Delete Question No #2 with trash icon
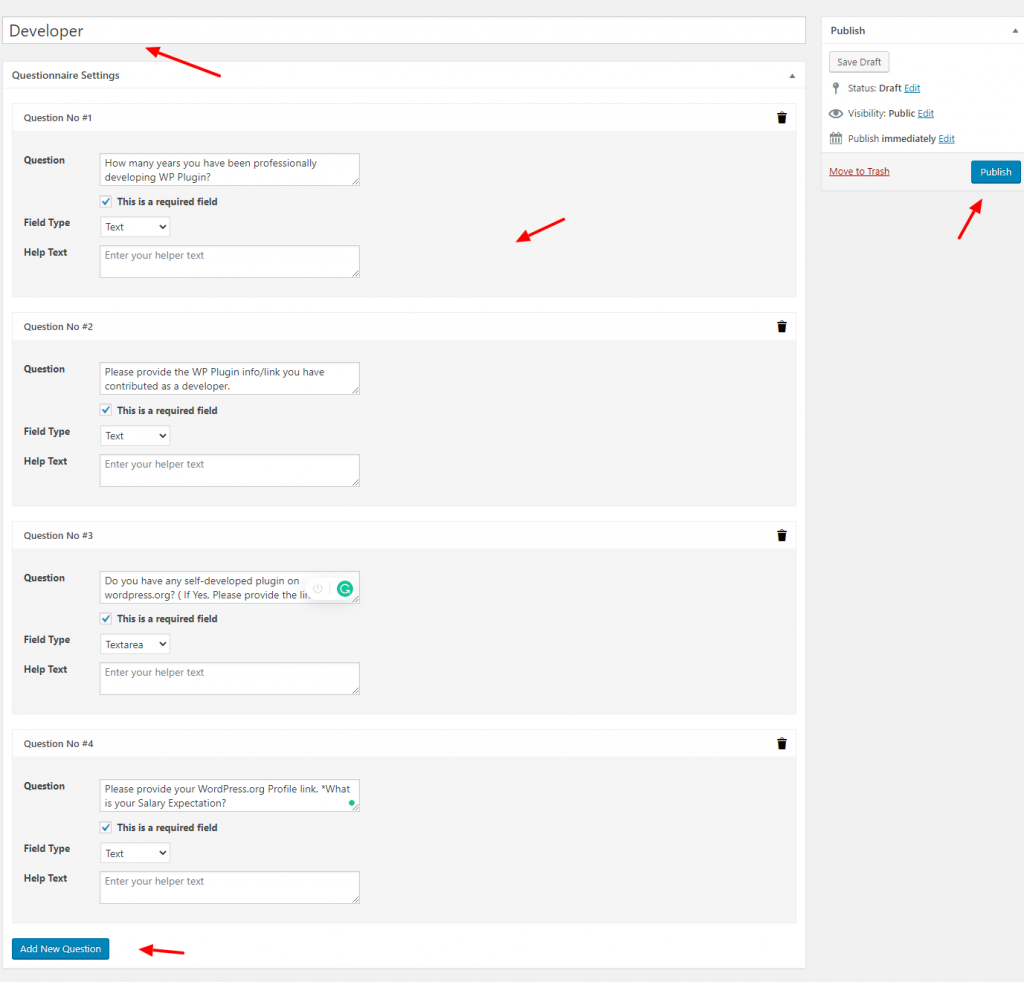Image resolution: width=1024 pixels, height=982 pixels. pos(781,326)
